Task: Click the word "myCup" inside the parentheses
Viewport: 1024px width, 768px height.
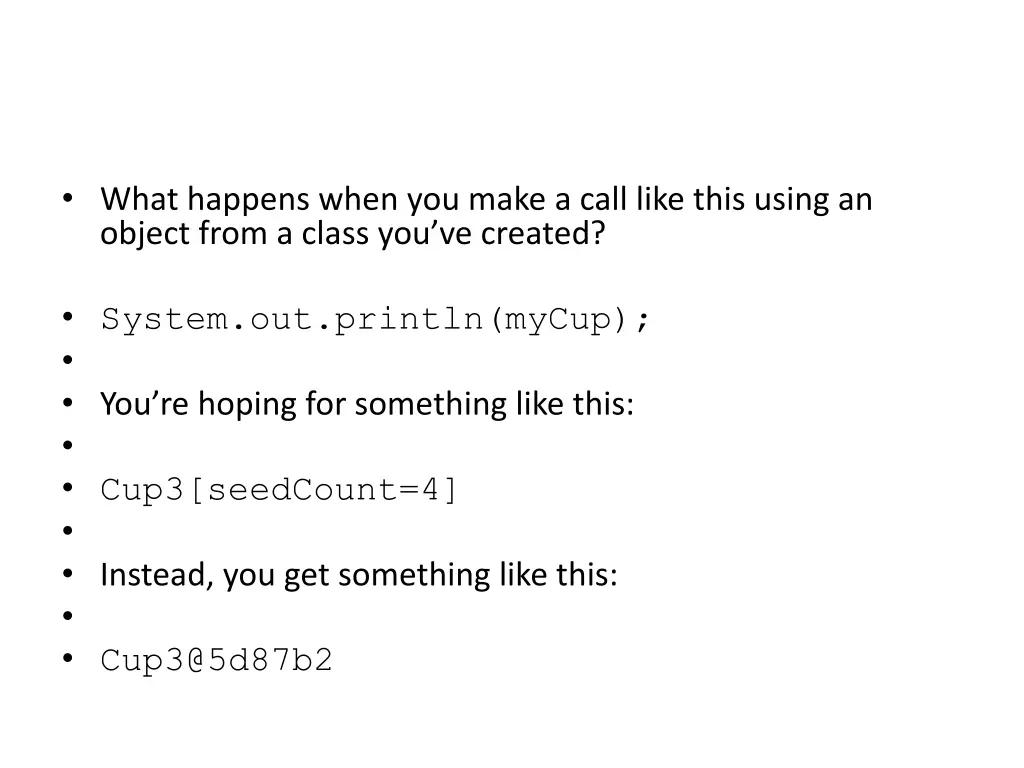Action: [x=558, y=320]
